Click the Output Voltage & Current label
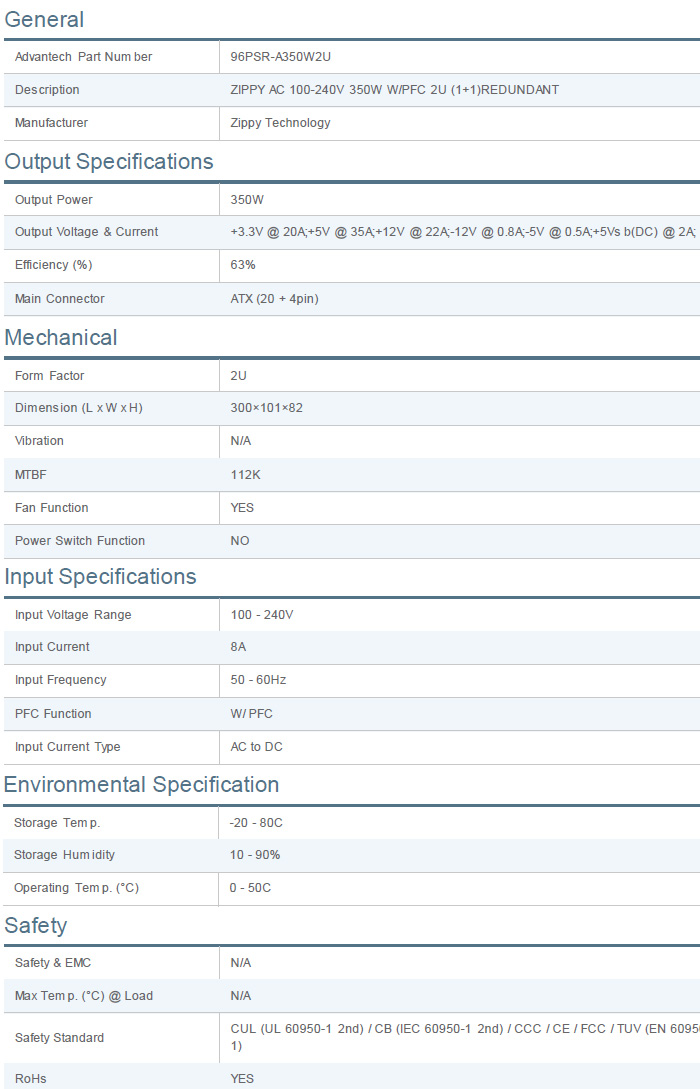The width and height of the screenshot is (700, 1089). tap(86, 232)
